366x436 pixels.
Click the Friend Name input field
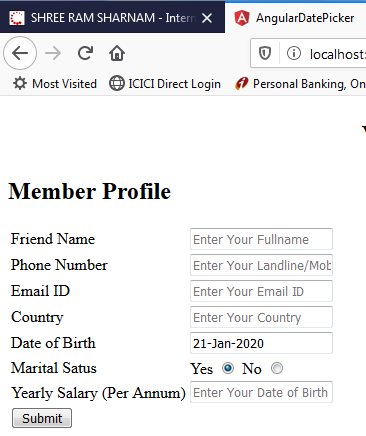click(261, 239)
